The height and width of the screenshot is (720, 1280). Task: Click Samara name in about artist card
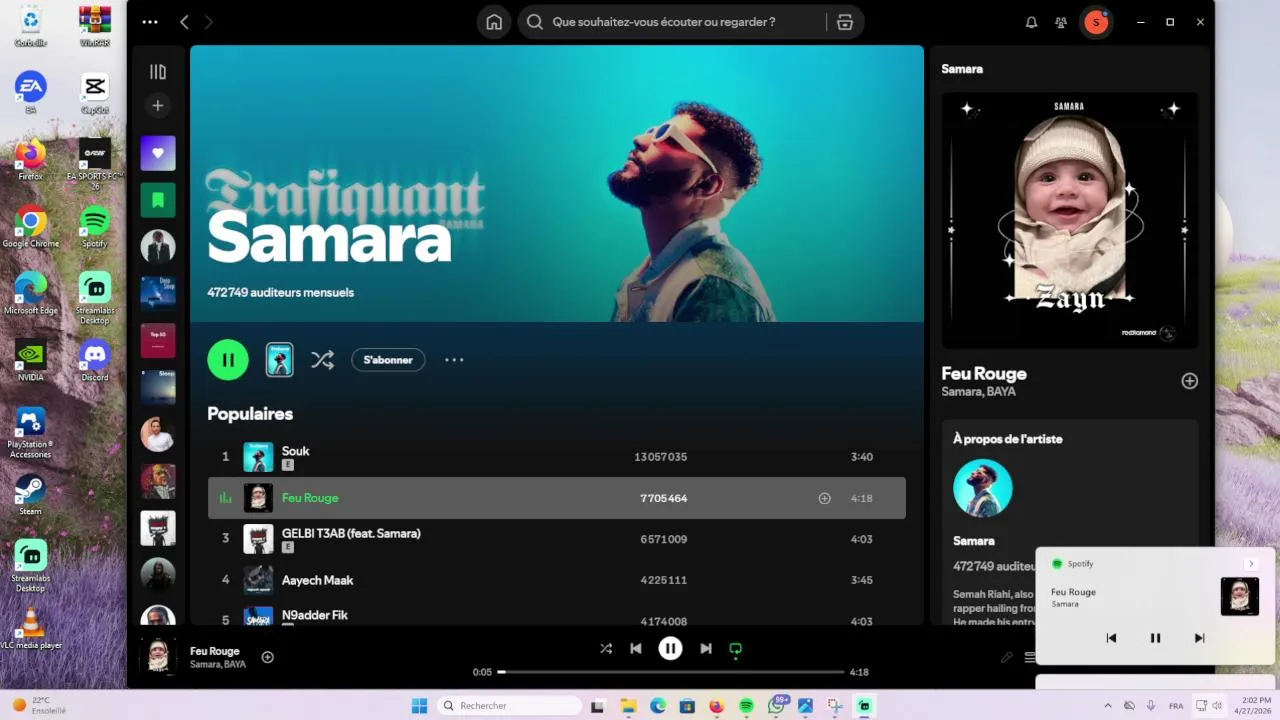[974, 541]
